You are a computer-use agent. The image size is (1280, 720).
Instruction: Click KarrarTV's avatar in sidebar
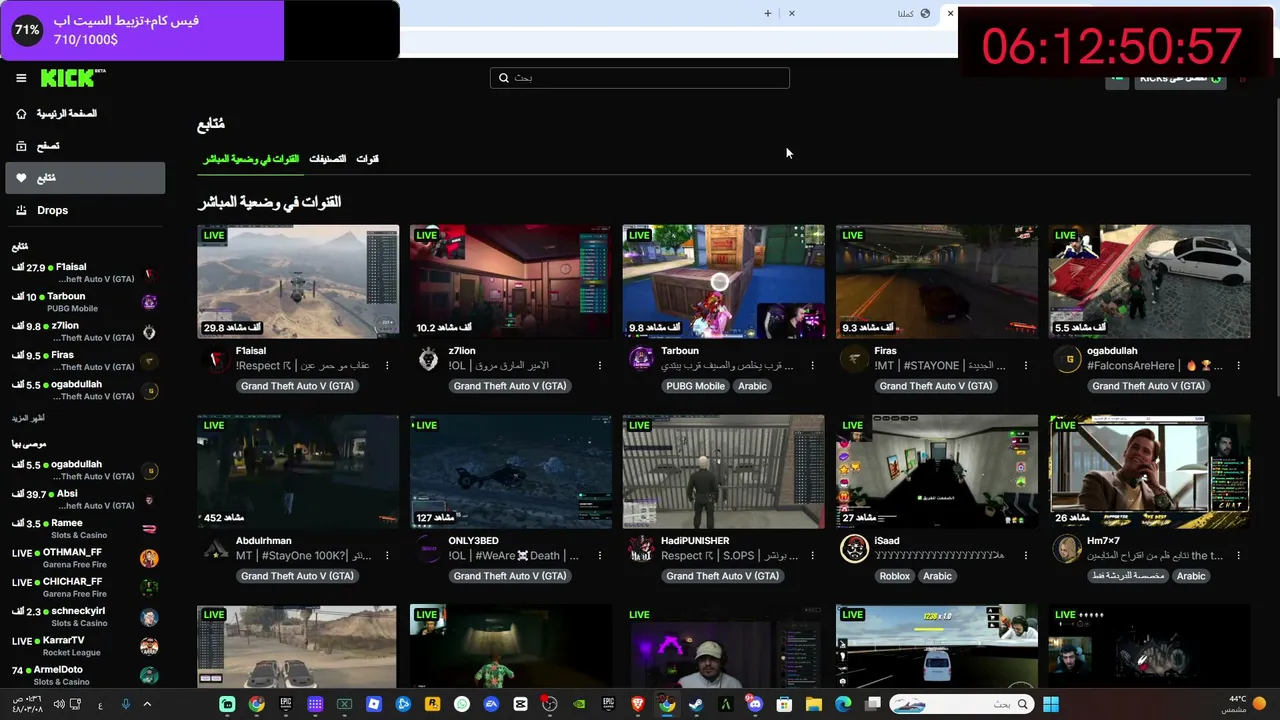[x=149, y=646]
